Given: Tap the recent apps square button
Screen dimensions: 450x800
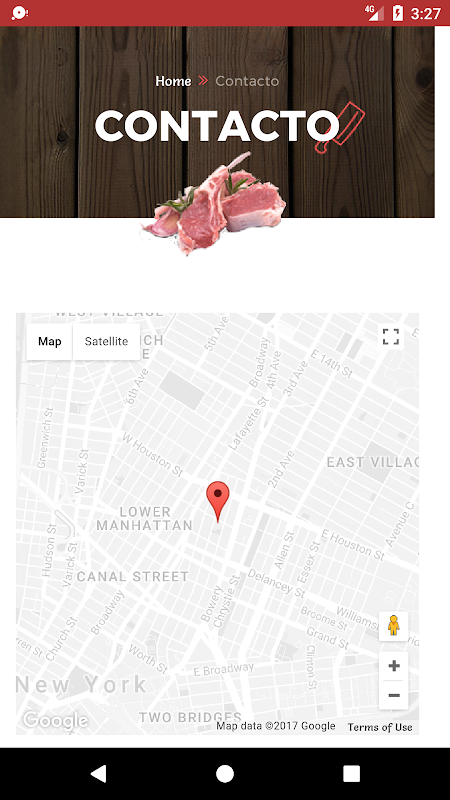Looking at the screenshot, I should tap(351, 773).
